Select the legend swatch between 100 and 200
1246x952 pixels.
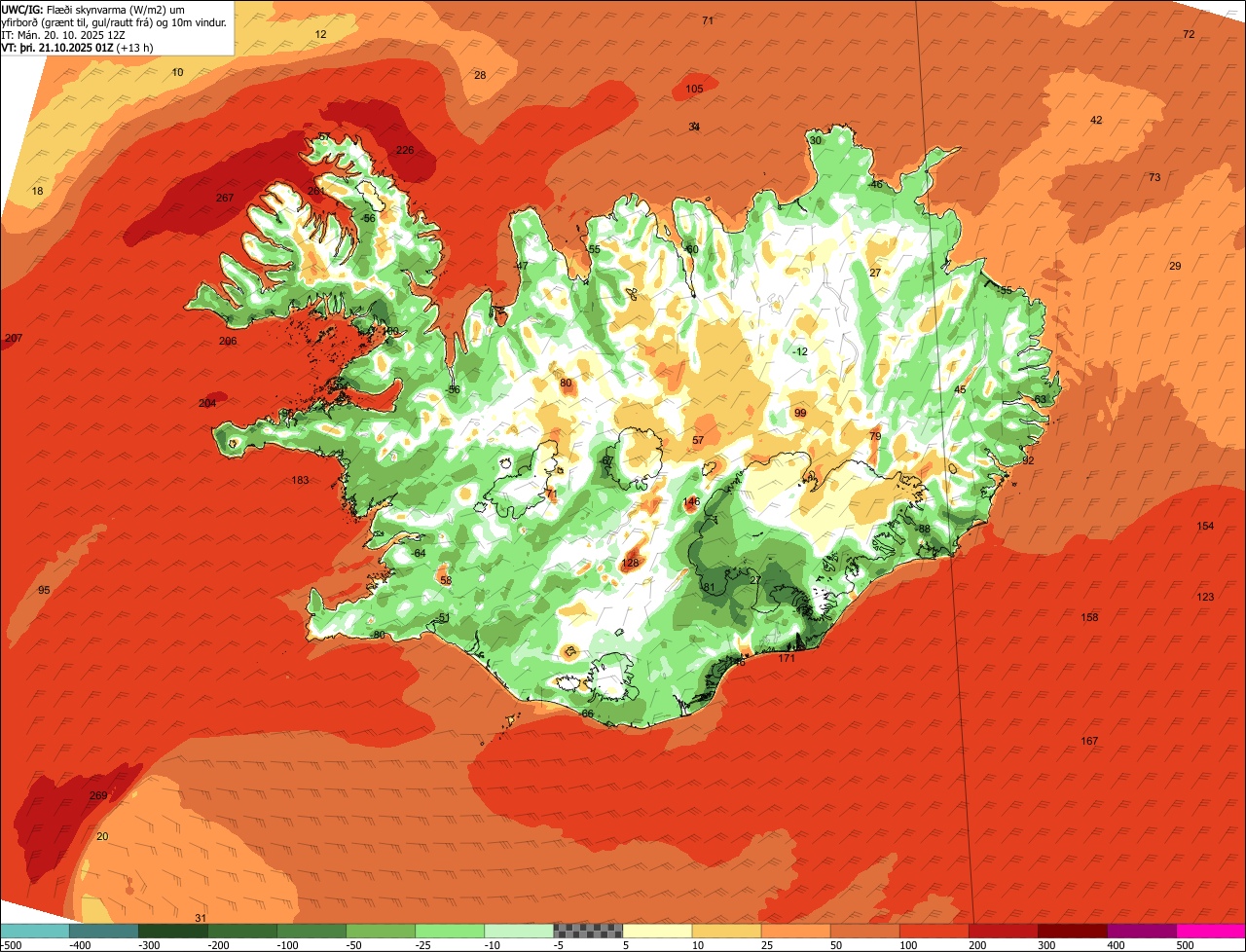pos(934,931)
